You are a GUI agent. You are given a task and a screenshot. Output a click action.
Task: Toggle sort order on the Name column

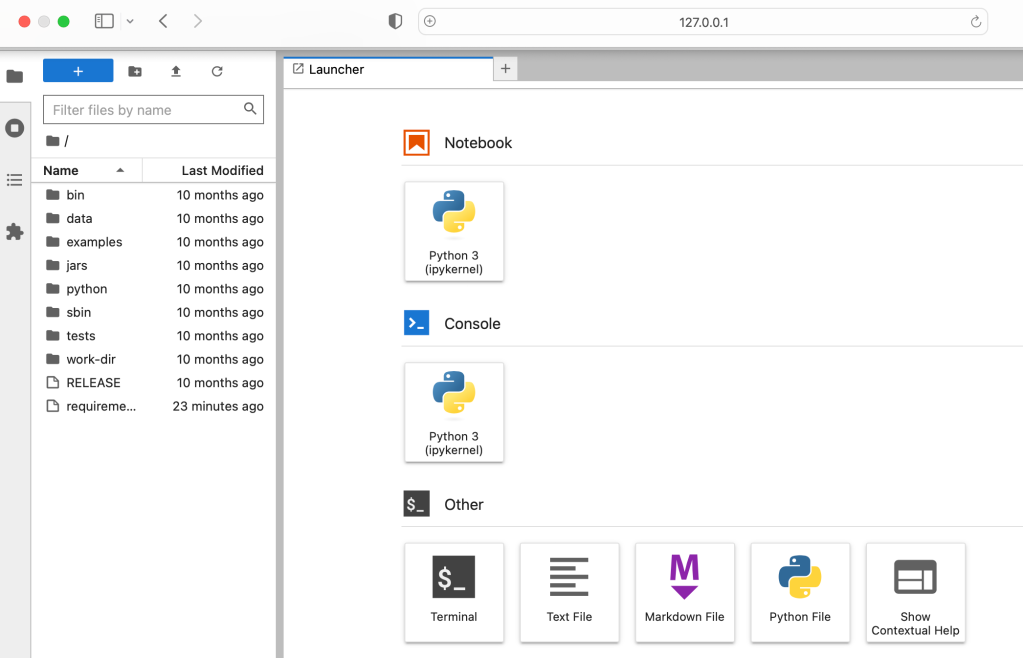pos(64,170)
